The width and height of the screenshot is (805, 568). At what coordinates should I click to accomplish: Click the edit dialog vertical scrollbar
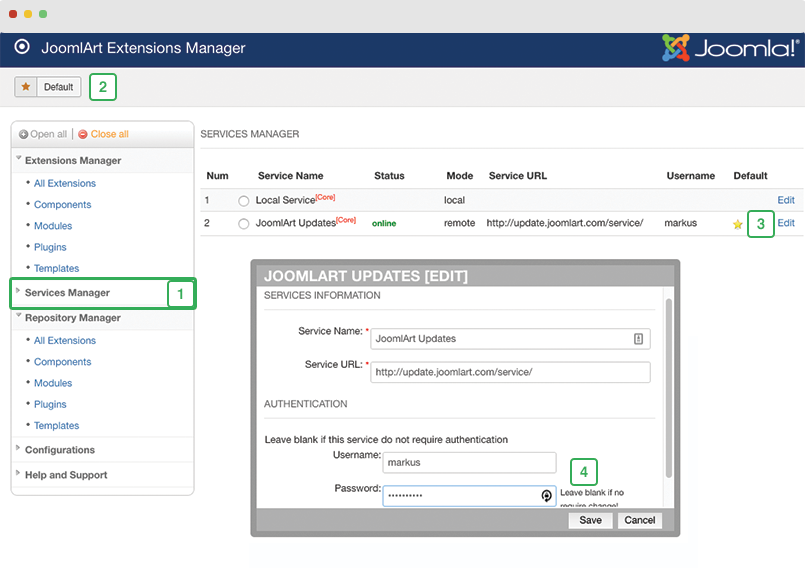click(668, 388)
